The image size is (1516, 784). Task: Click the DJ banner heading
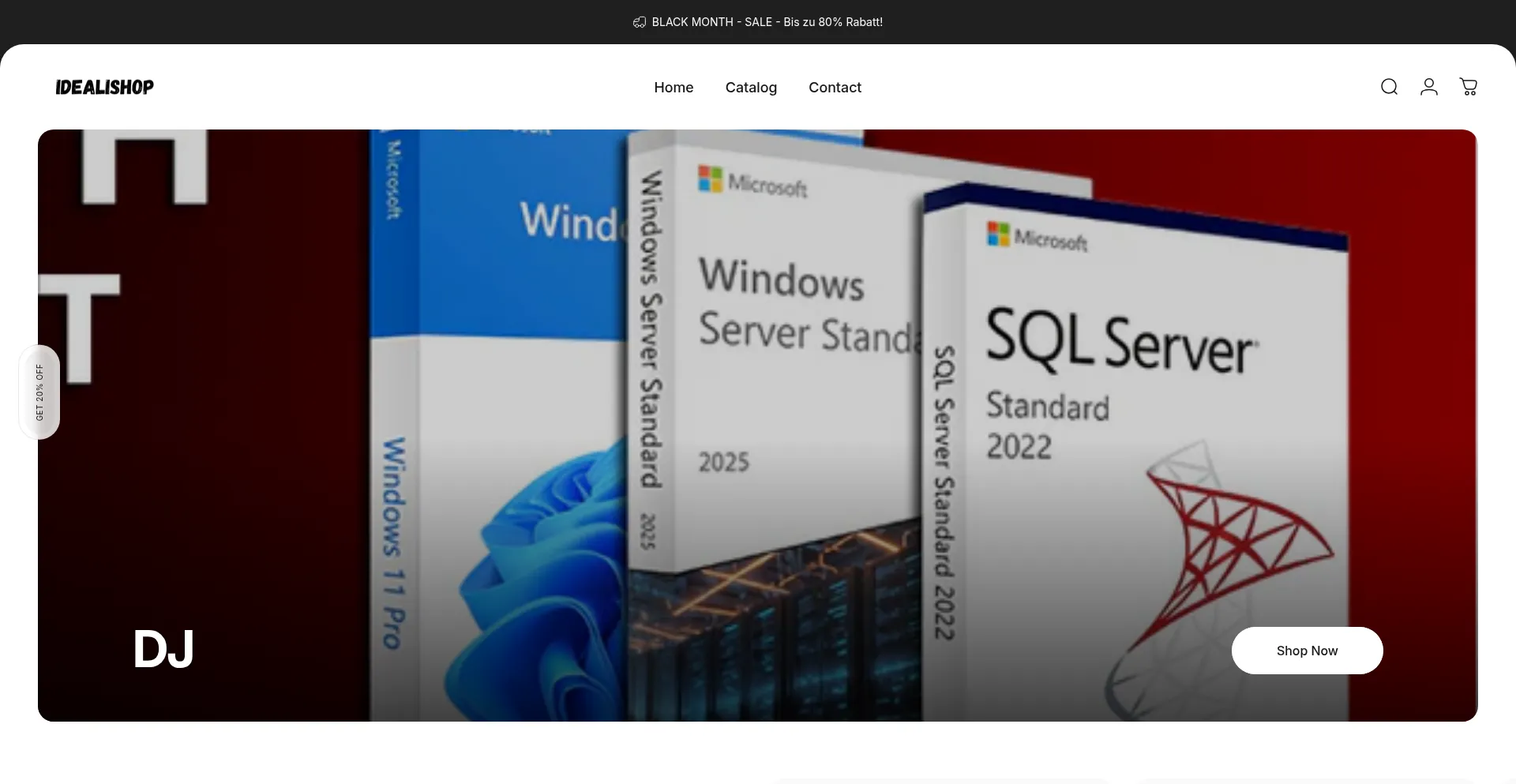pyautogui.click(x=163, y=649)
